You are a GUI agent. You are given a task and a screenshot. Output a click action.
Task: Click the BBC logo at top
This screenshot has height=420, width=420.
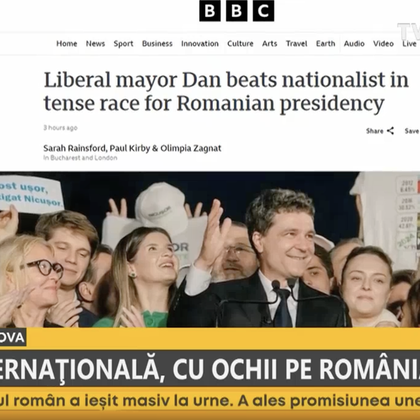(x=237, y=11)
